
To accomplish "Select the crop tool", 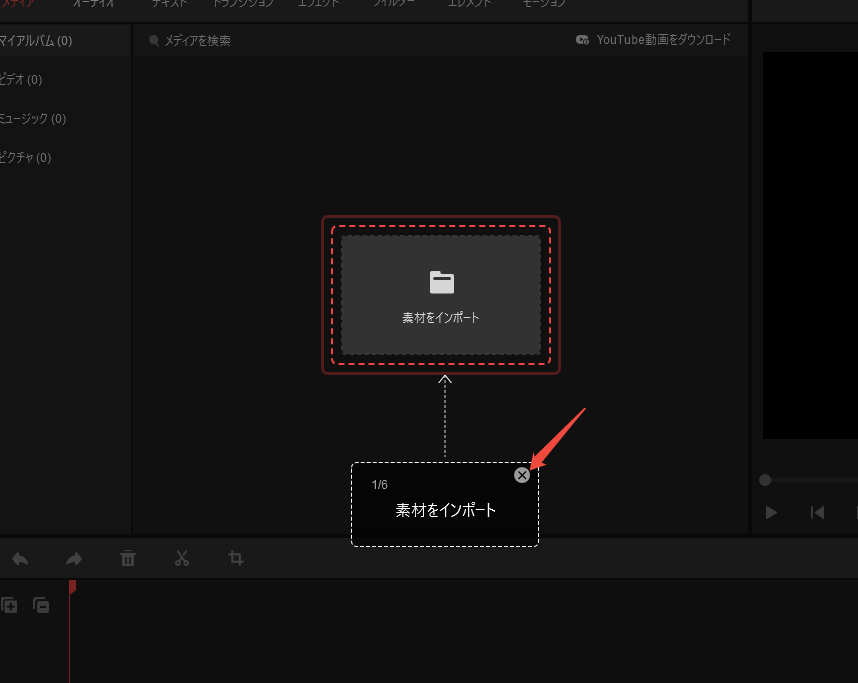I will [236, 558].
